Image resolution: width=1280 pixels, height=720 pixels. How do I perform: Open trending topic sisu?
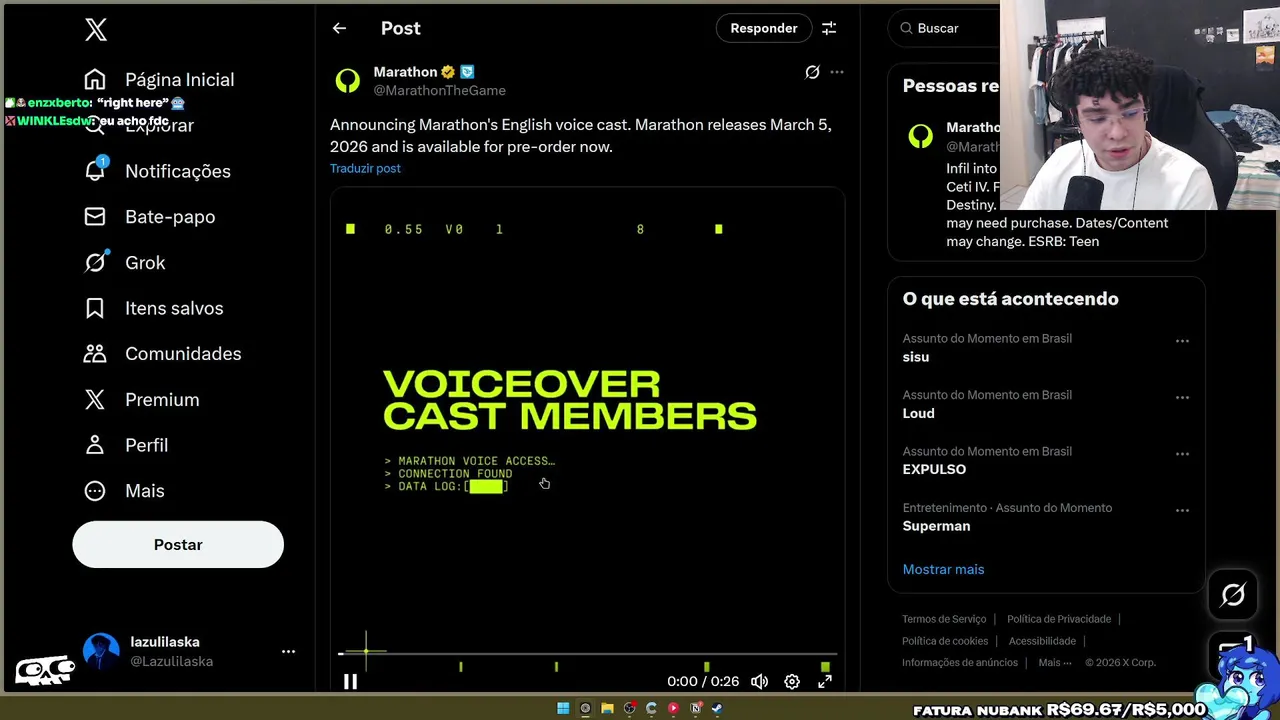tap(916, 357)
